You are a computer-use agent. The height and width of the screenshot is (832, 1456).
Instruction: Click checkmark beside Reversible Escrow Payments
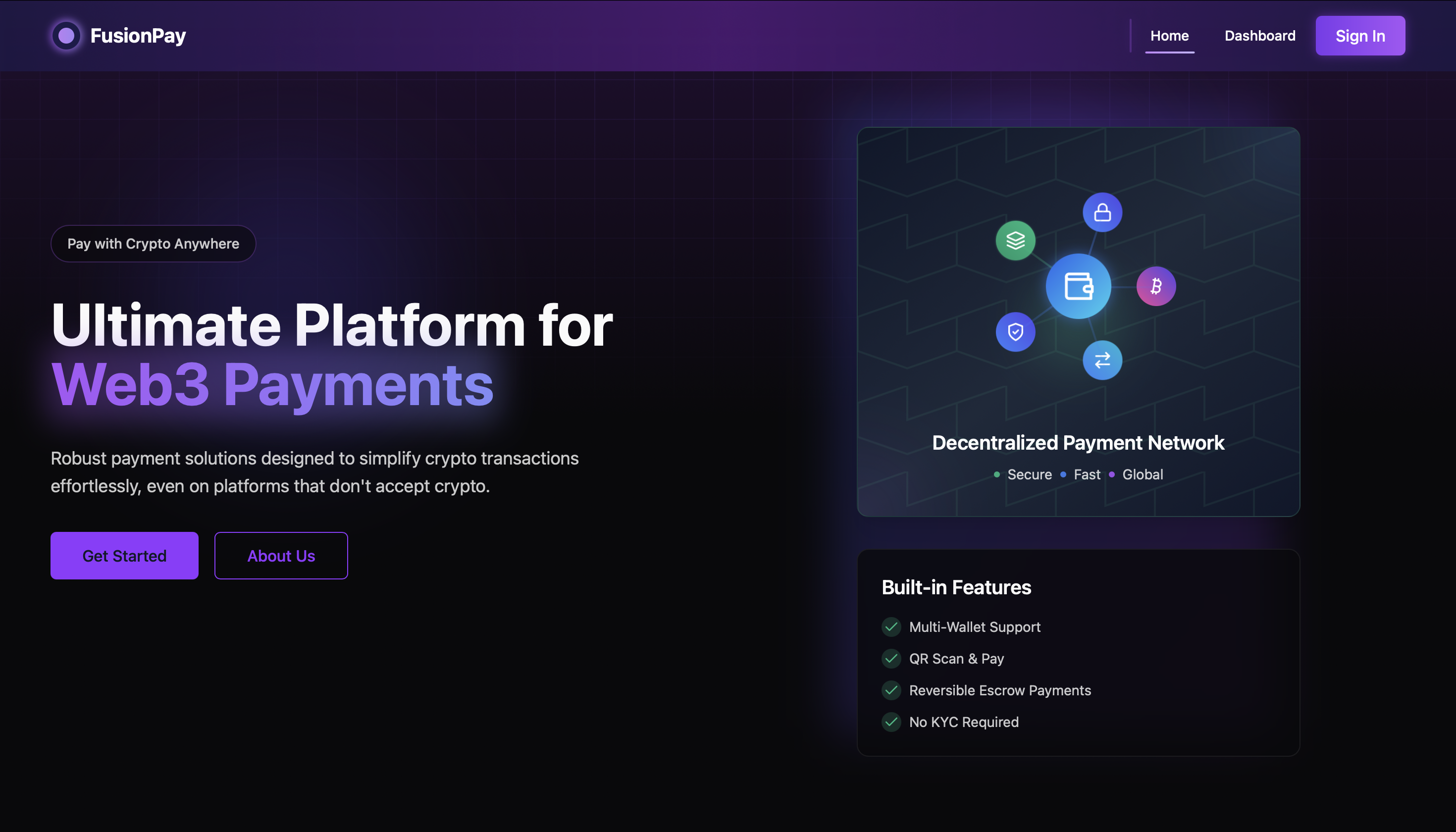pos(891,690)
